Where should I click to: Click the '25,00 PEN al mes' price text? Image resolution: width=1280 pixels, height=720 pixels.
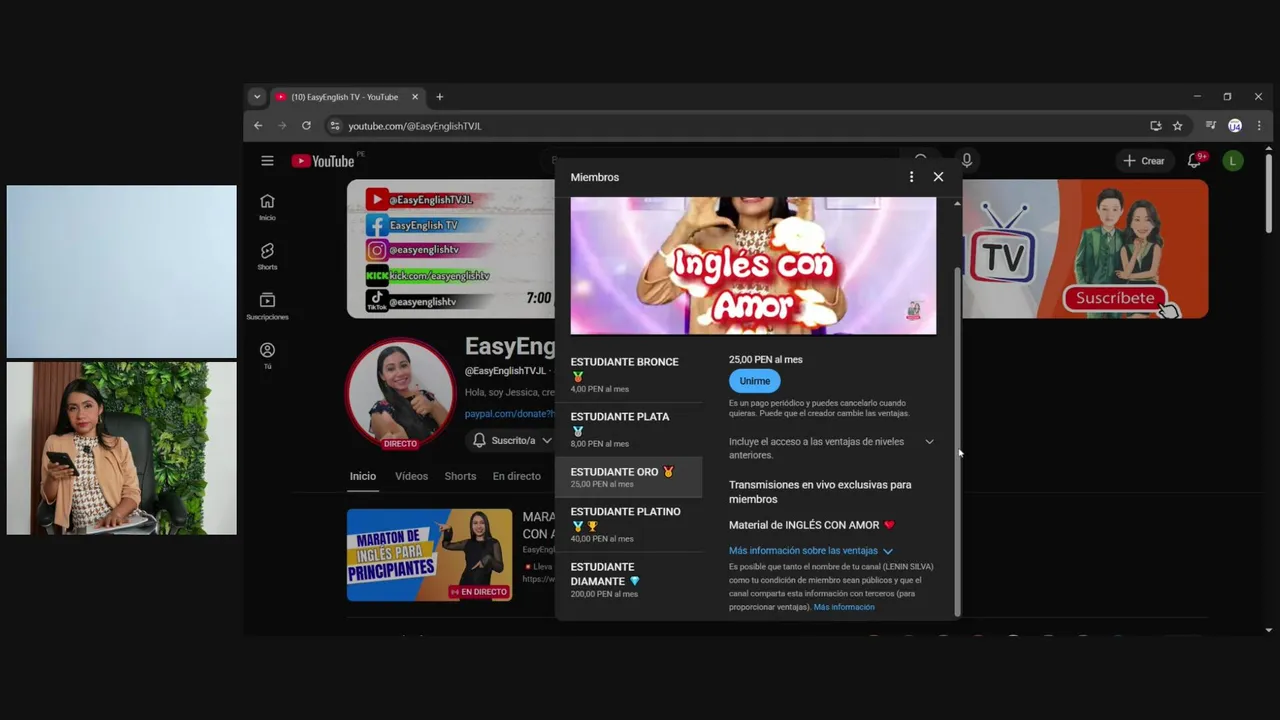pyautogui.click(x=765, y=360)
